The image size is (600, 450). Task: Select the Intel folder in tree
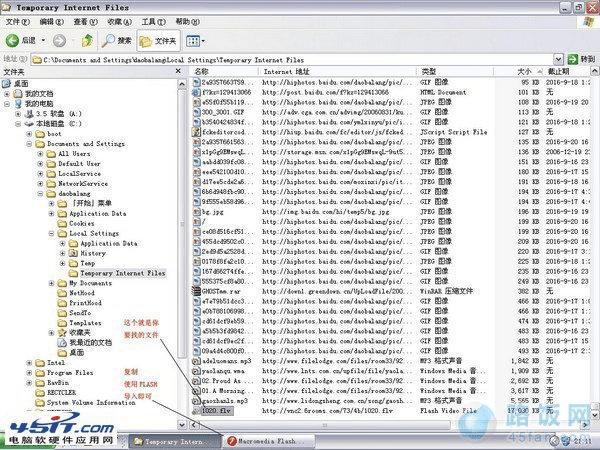pos(56,363)
